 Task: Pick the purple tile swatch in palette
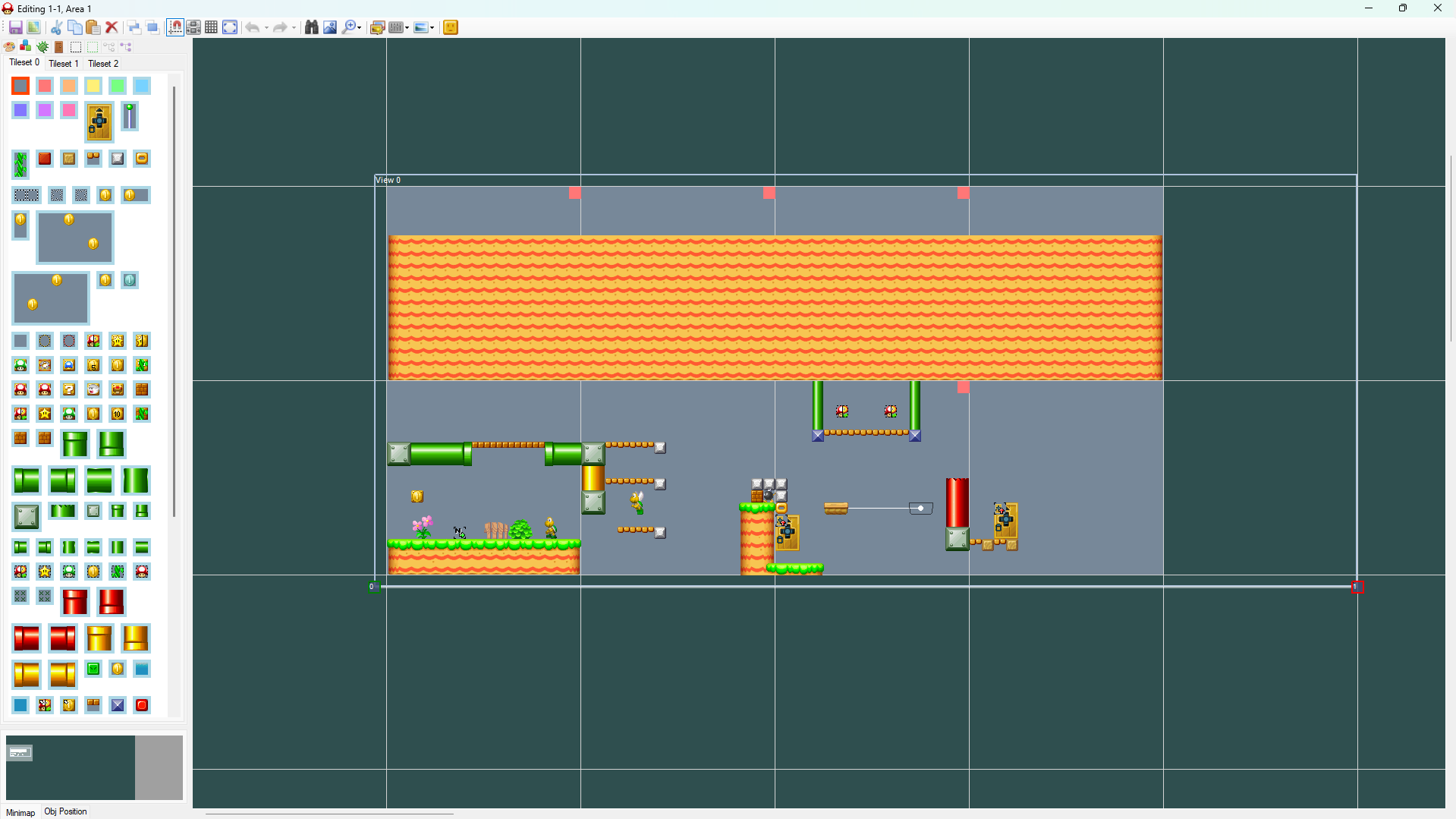click(45, 110)
